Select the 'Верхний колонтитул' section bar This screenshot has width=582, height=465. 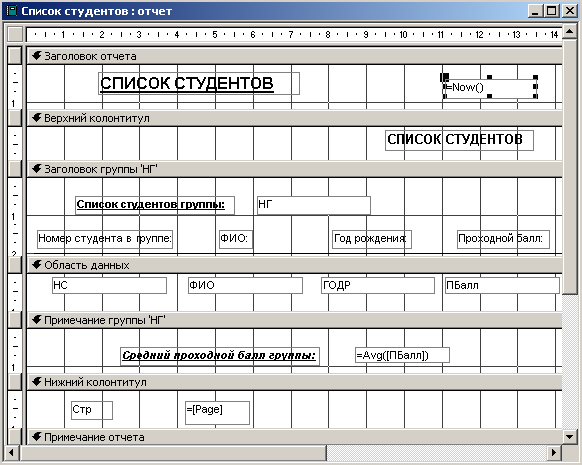295,118
